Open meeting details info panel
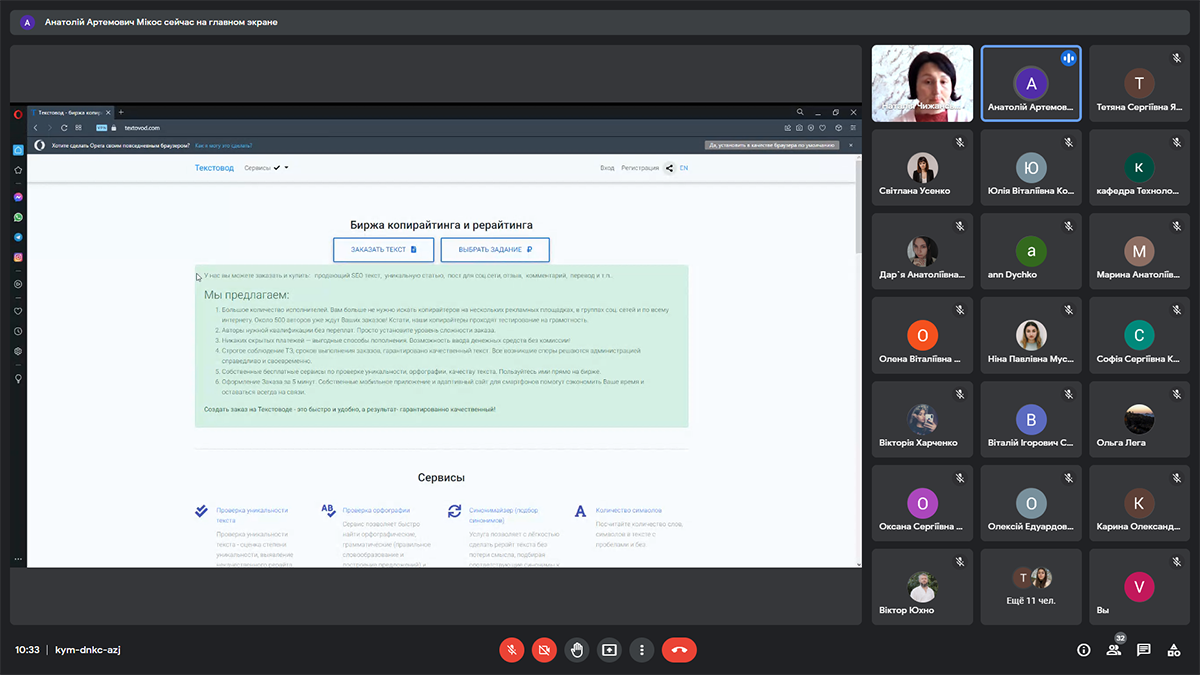This screenshot has height=675, width=1200. (1083, 650)
